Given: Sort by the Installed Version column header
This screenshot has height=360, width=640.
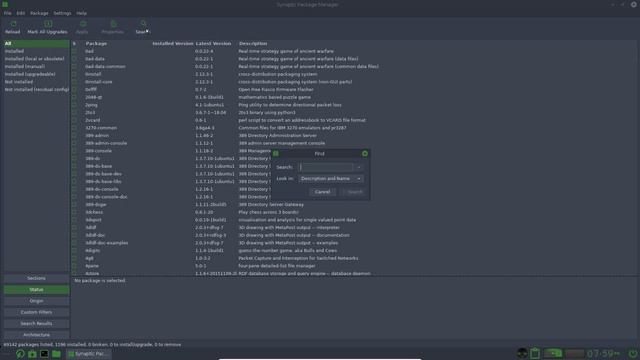Looking at the screenshot, I should (x=173, y=43).
